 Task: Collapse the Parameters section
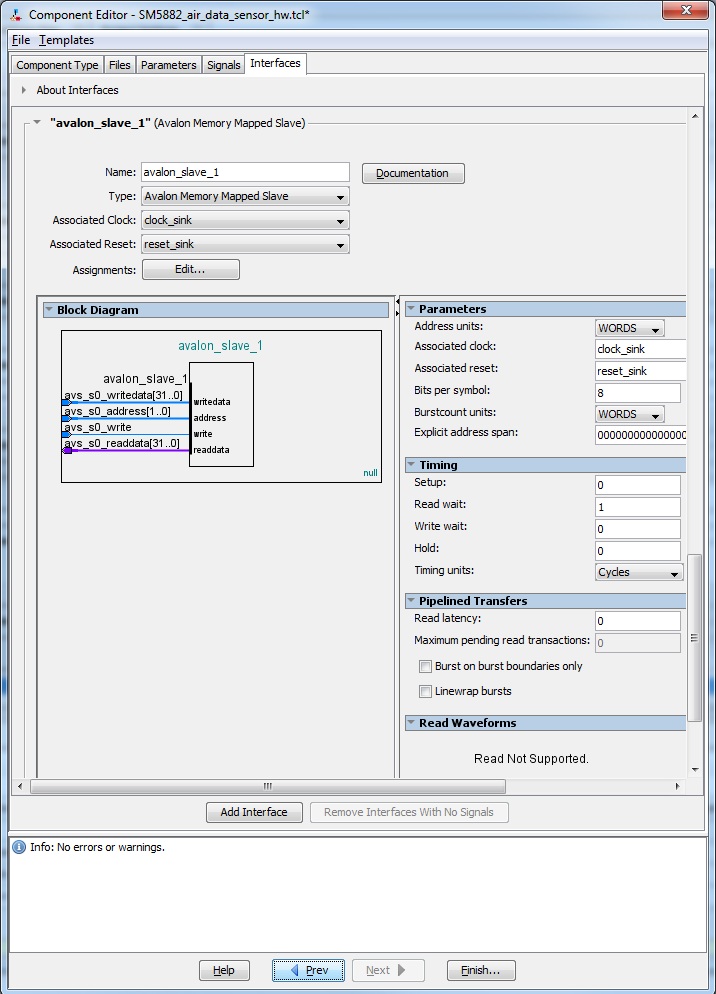point(411,308)
